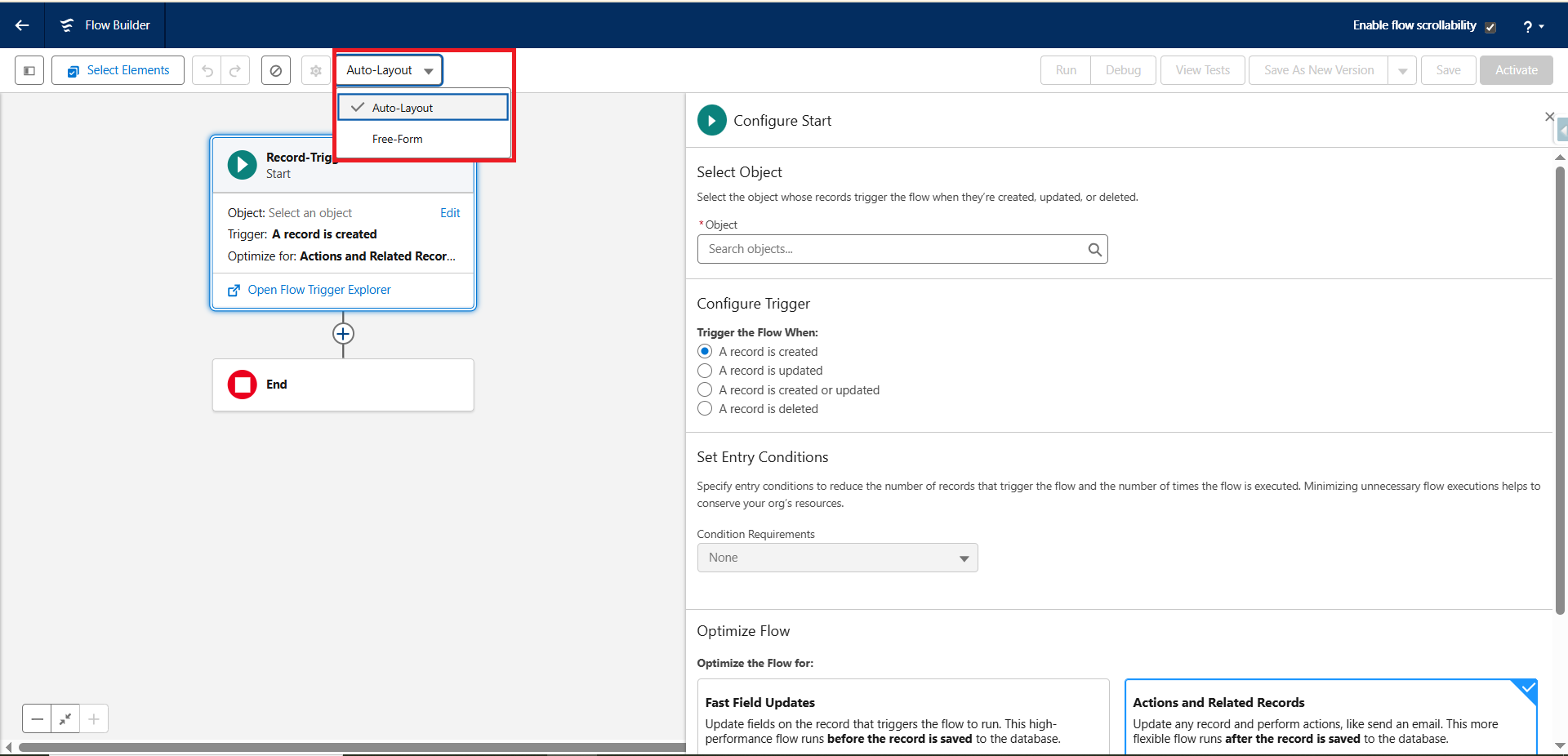Screen dimensions: 1568x756
Task: Select Auto-Layout menu option
Action: (x=403, y=108)
